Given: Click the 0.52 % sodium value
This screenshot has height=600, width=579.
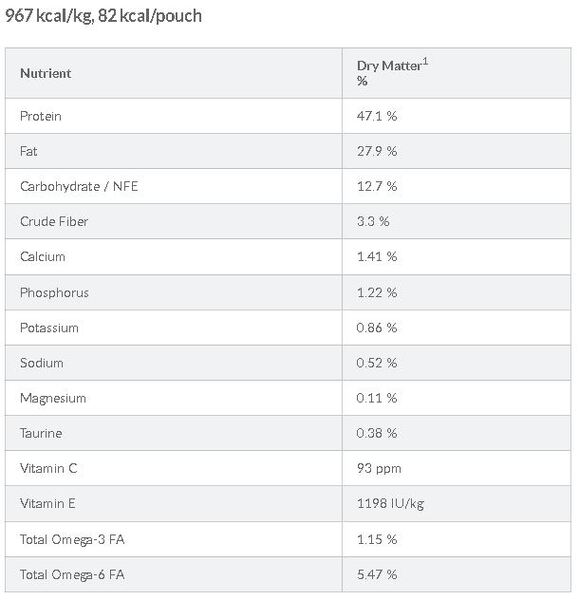Looking at the screenshot, I should click(x=377, y=363).
